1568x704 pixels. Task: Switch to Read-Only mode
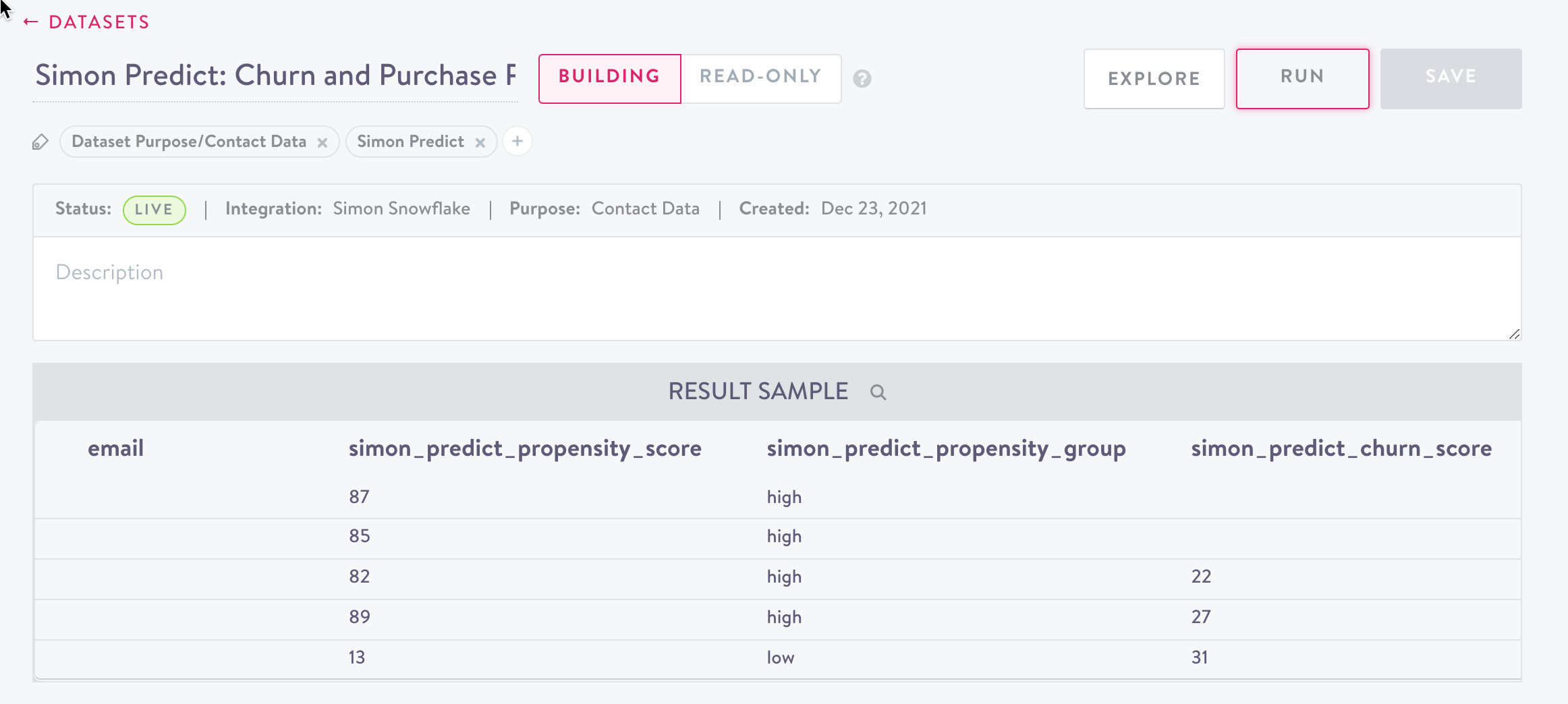coord(760,78)
